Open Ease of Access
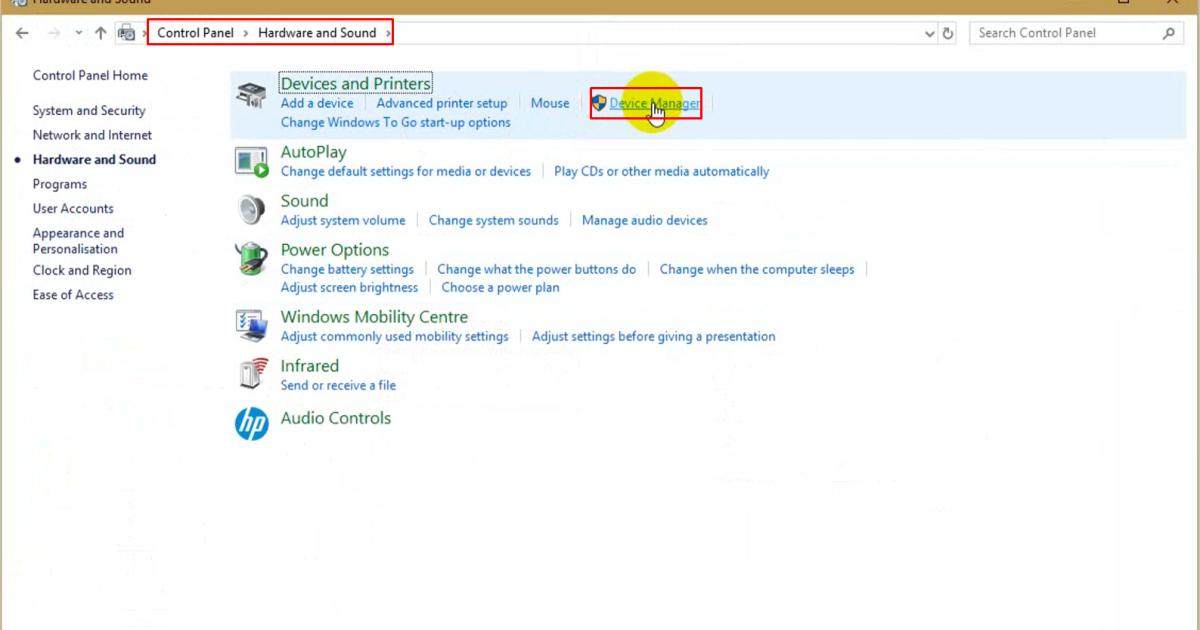Viewport: 1200px width, 630px height. 73,295
